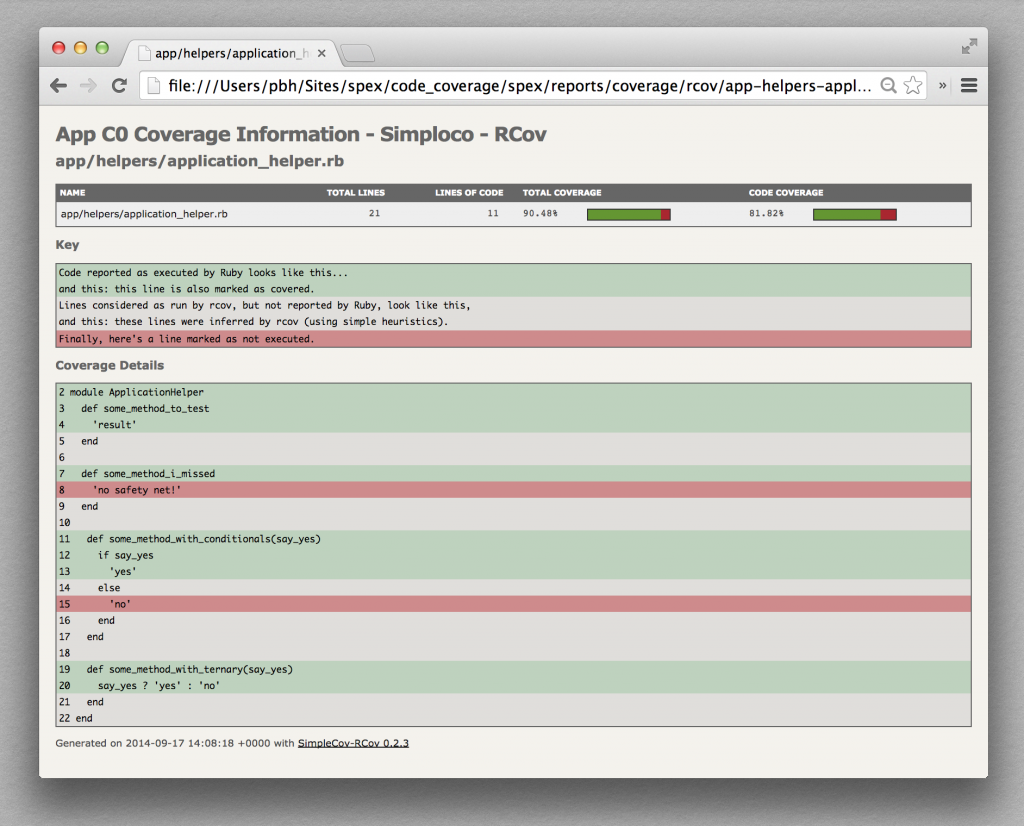
Task: Click code line 2 module ApplicationHelper
Action: point(513,392)
